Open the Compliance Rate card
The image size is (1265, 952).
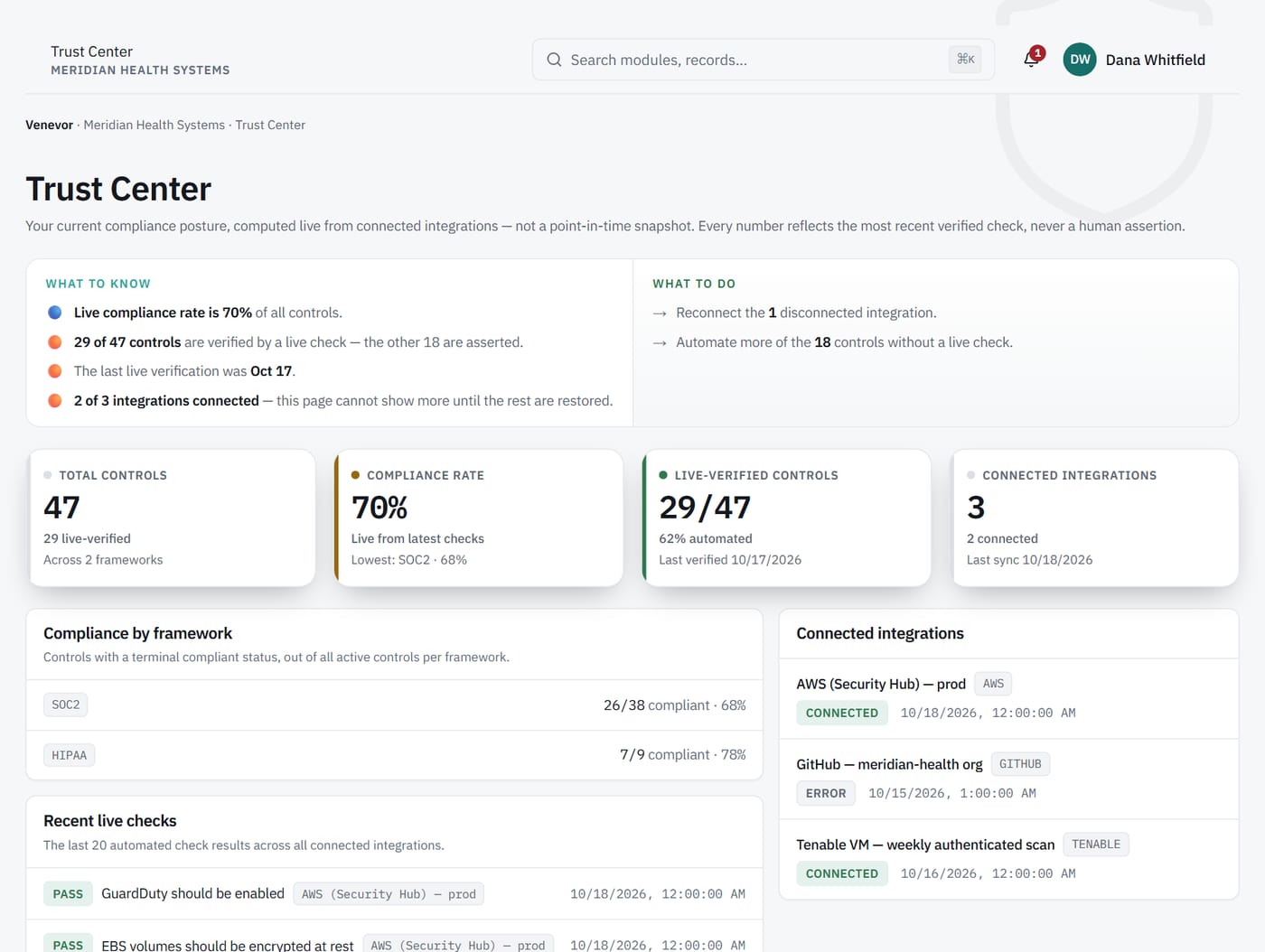[x=479, y=518]
